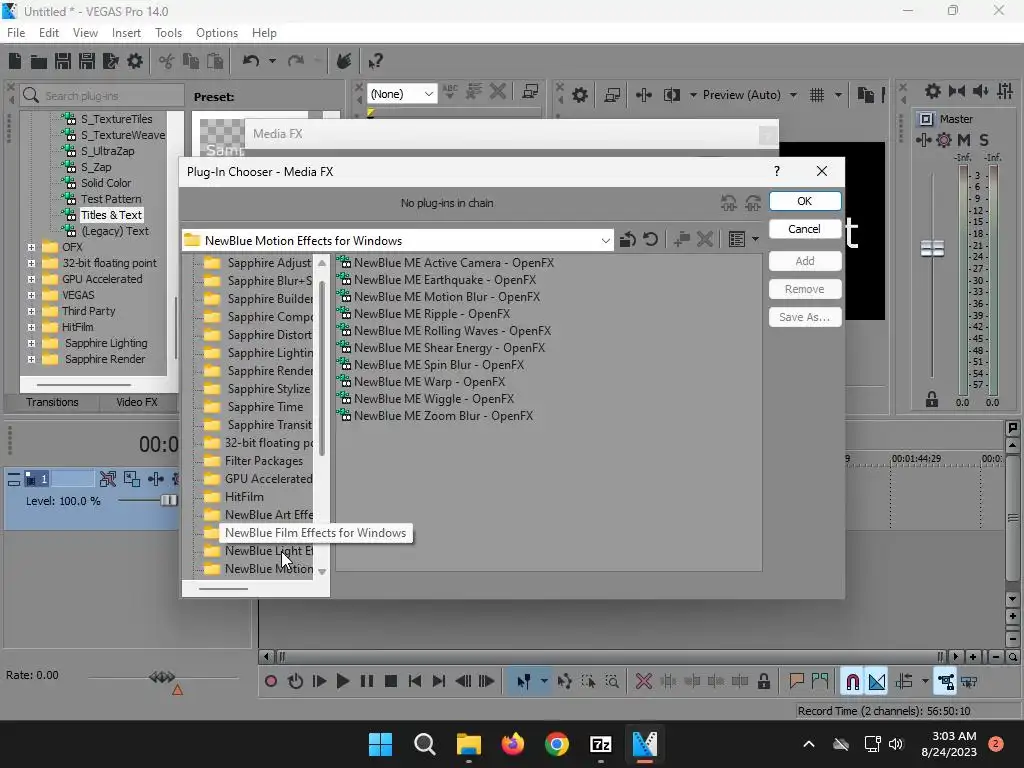The image size is (1024, 768).
Task: Open the File menu
Action: tap(16, 33)
